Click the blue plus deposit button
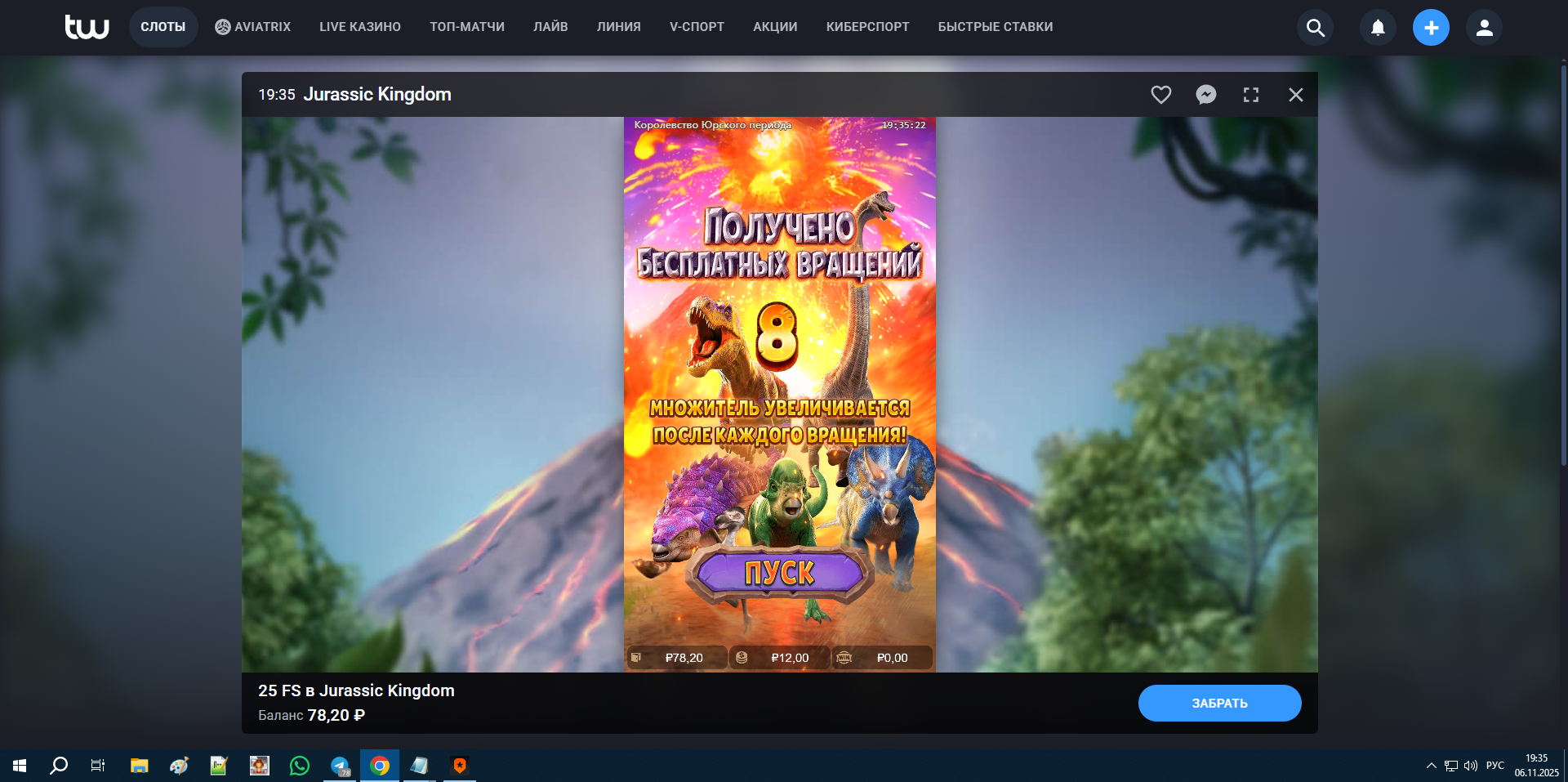 point(1431,28)
